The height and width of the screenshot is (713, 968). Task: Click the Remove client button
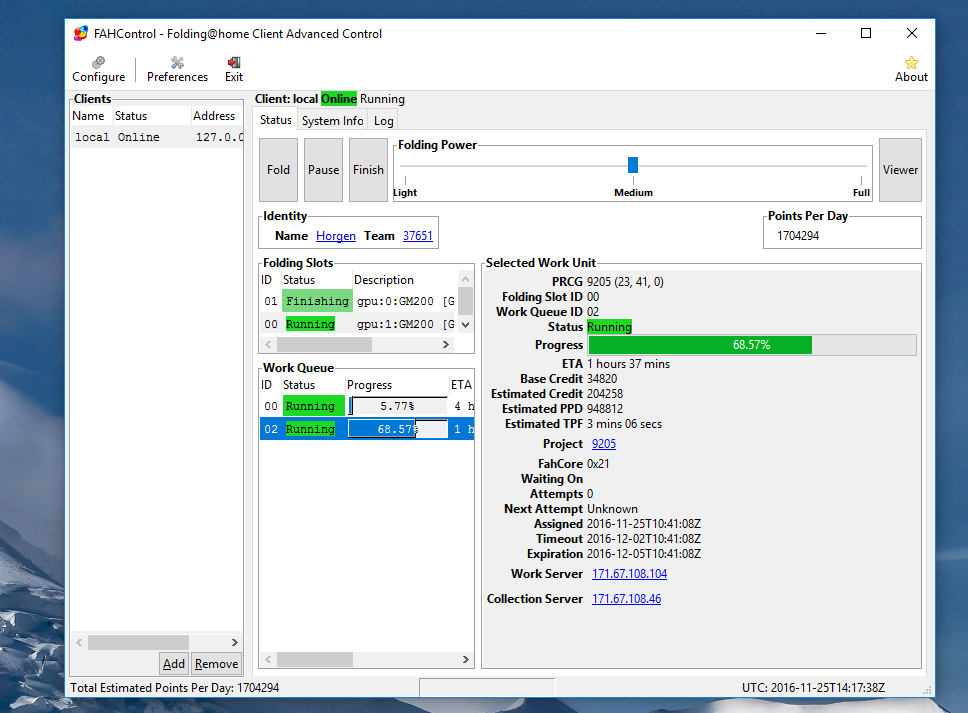click(216, 664)
